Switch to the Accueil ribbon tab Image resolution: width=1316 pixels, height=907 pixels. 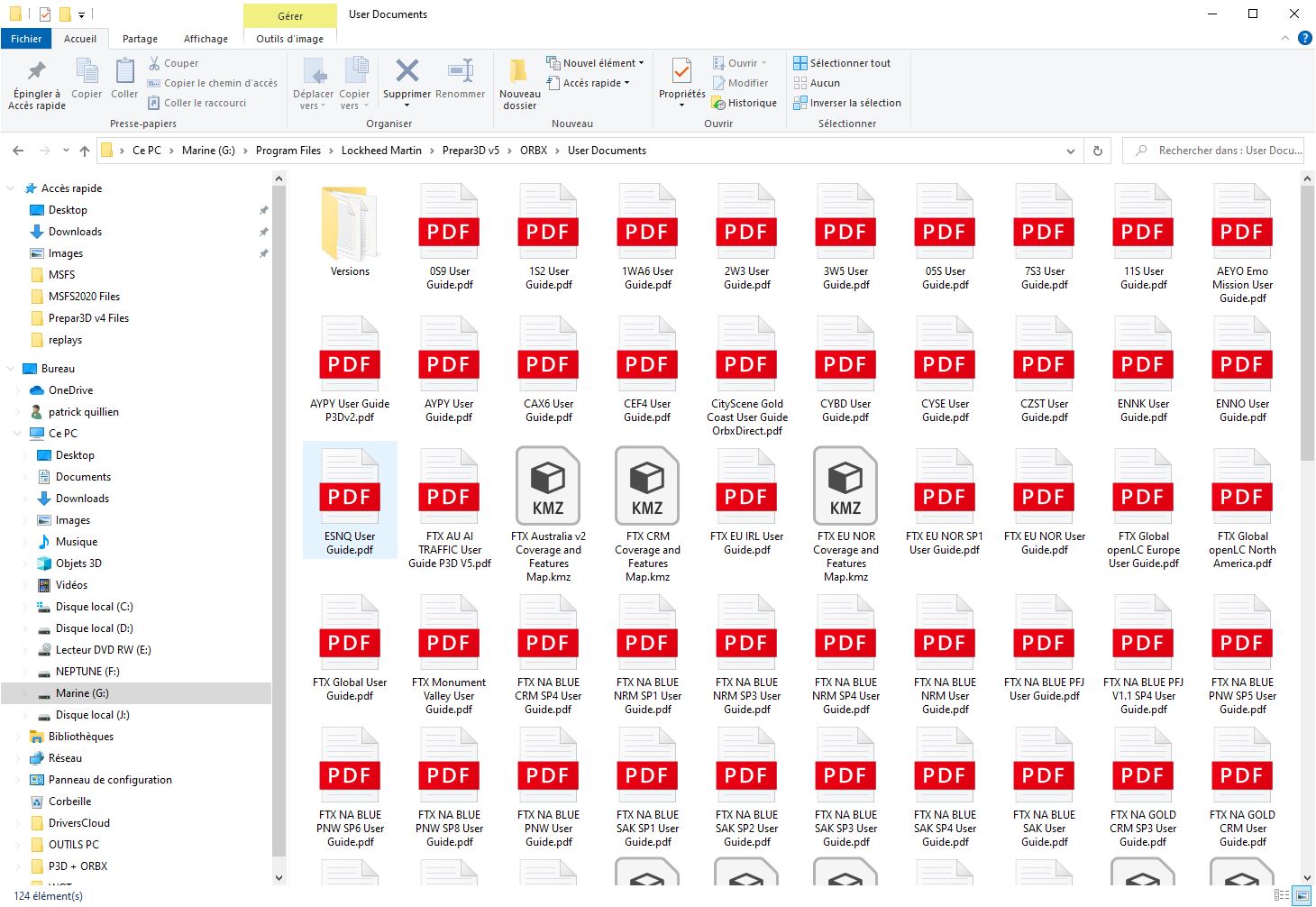coord(80,39)
